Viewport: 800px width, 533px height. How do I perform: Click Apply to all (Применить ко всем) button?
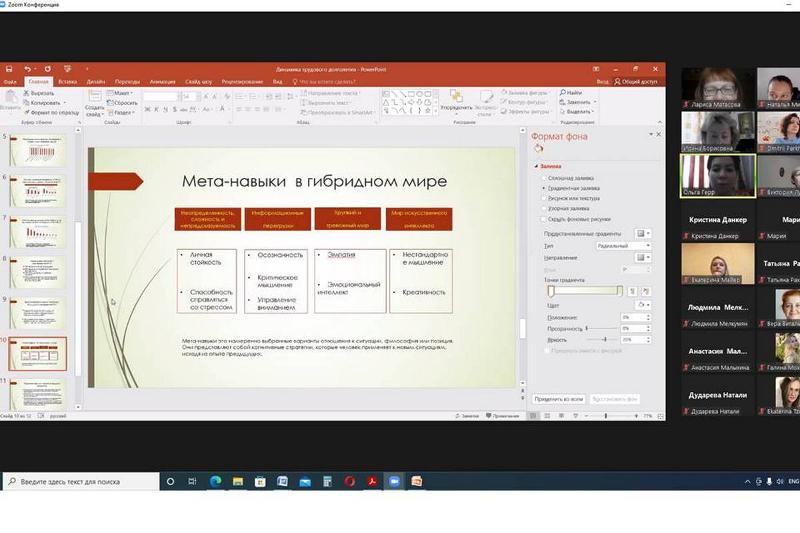point(559,398)
